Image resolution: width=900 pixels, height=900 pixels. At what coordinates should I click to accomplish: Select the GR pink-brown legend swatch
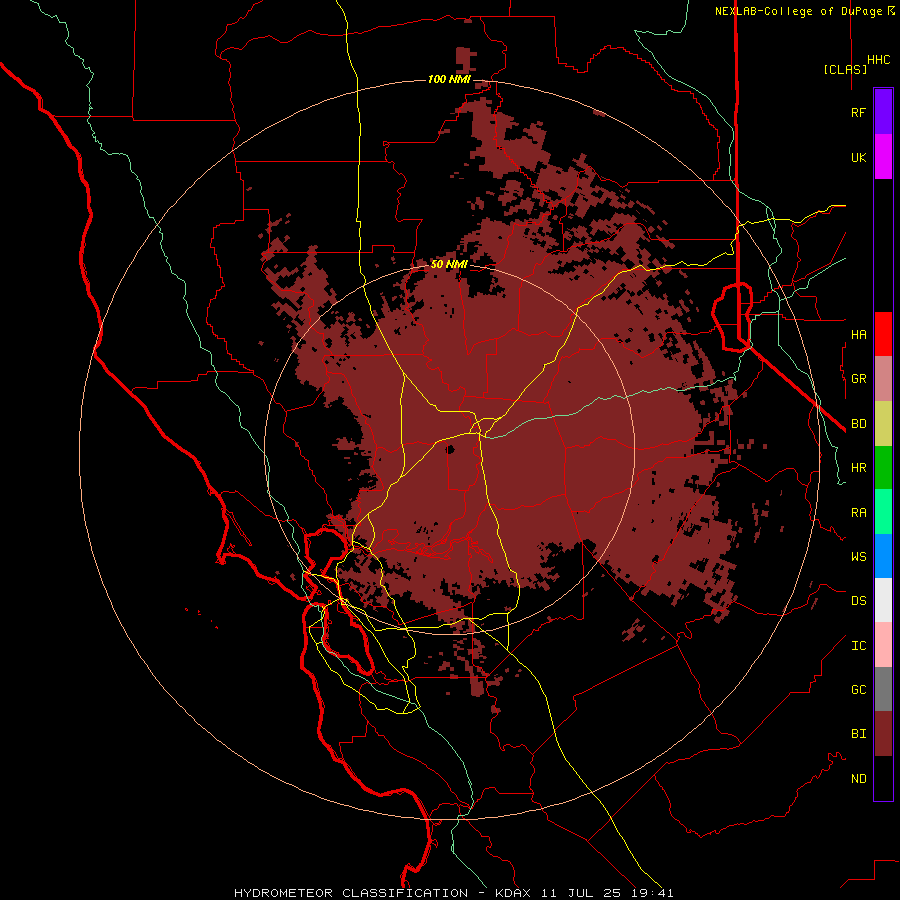[x=883, y=379]
